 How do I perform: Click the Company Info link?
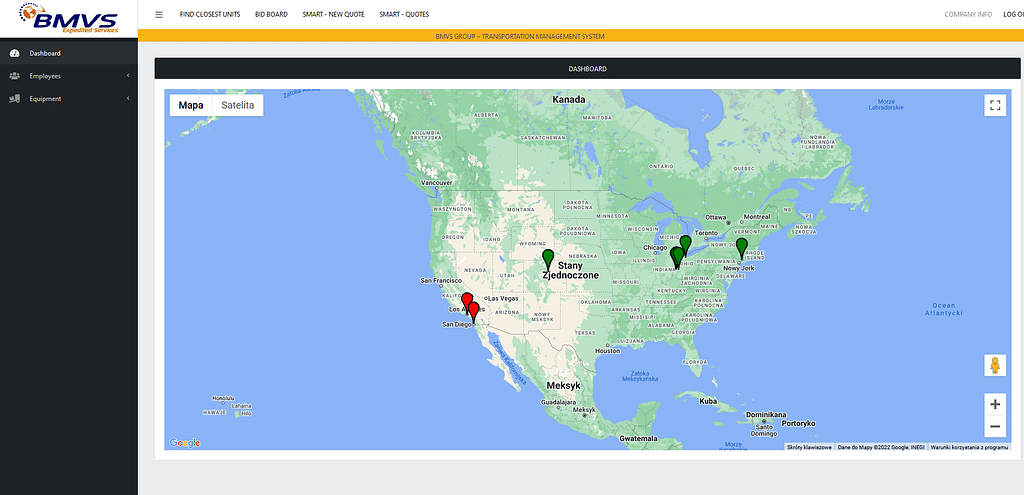pos(968,15)
